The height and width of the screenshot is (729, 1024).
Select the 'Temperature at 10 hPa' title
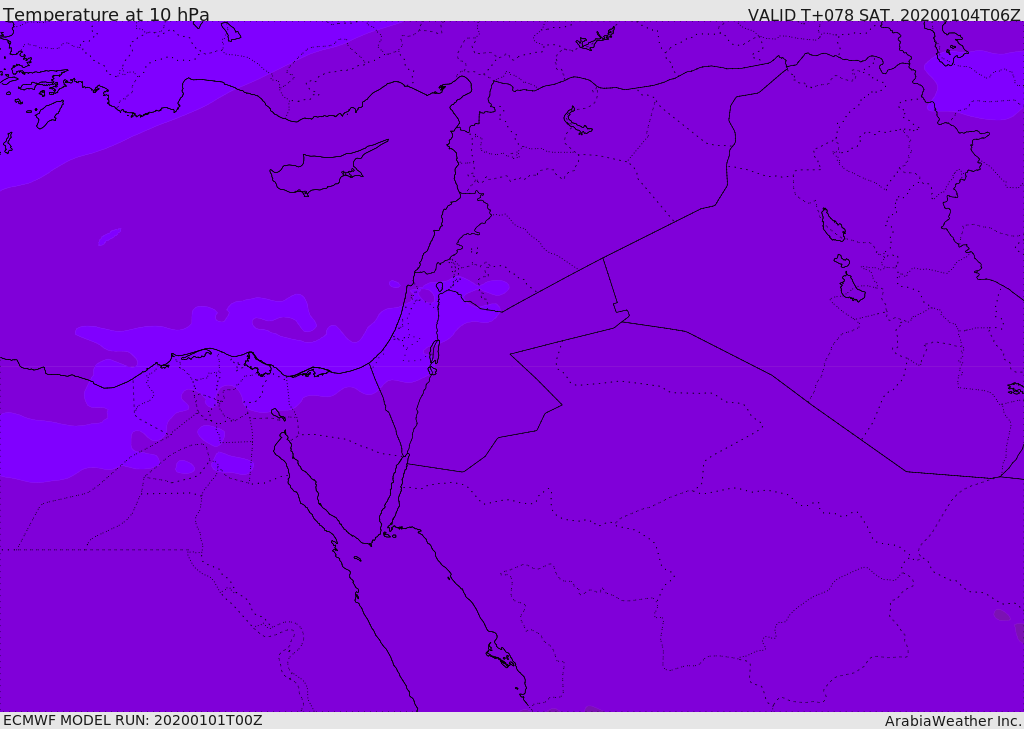(106, 14)
